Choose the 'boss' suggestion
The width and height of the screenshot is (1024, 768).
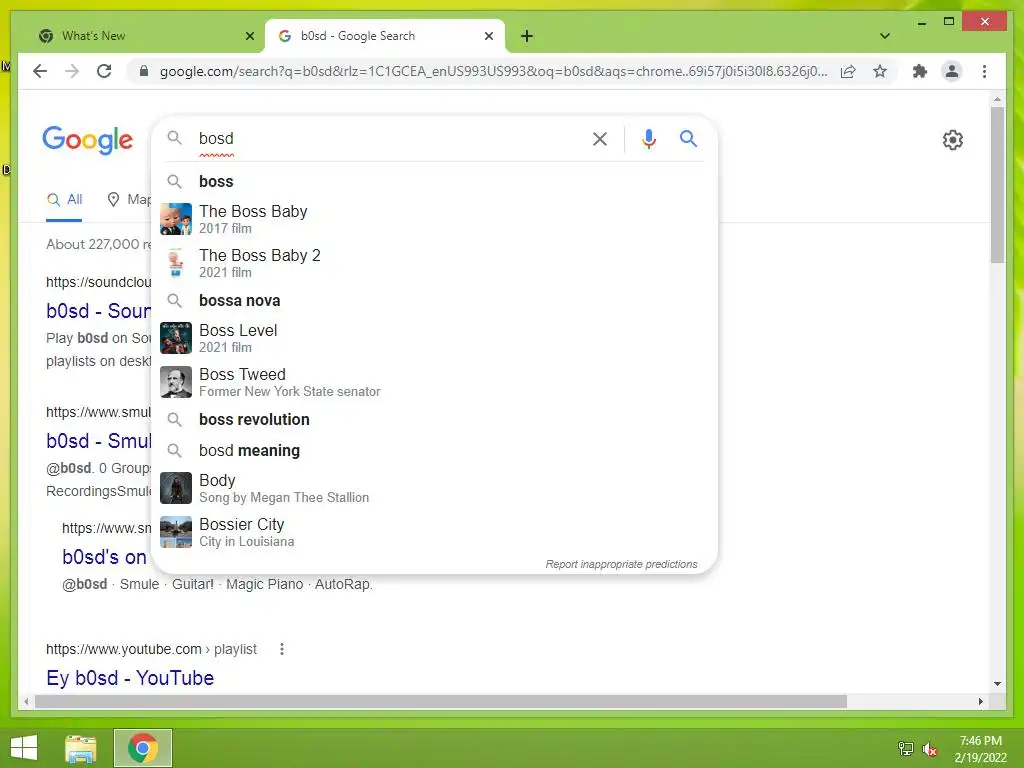tap(434, 182)
